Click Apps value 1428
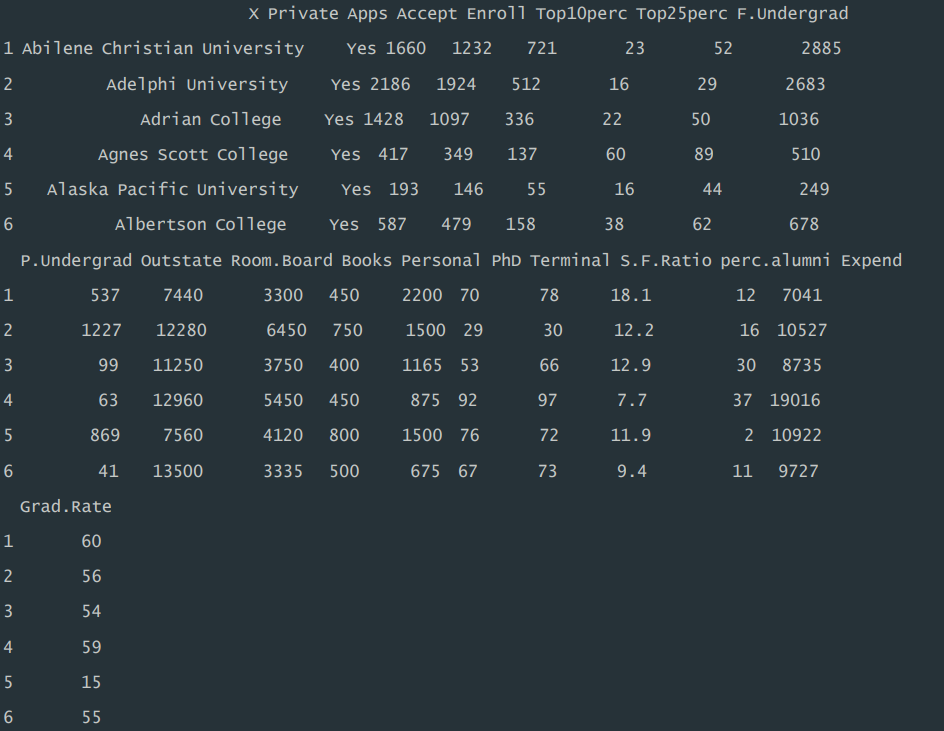 pos(384,119)
